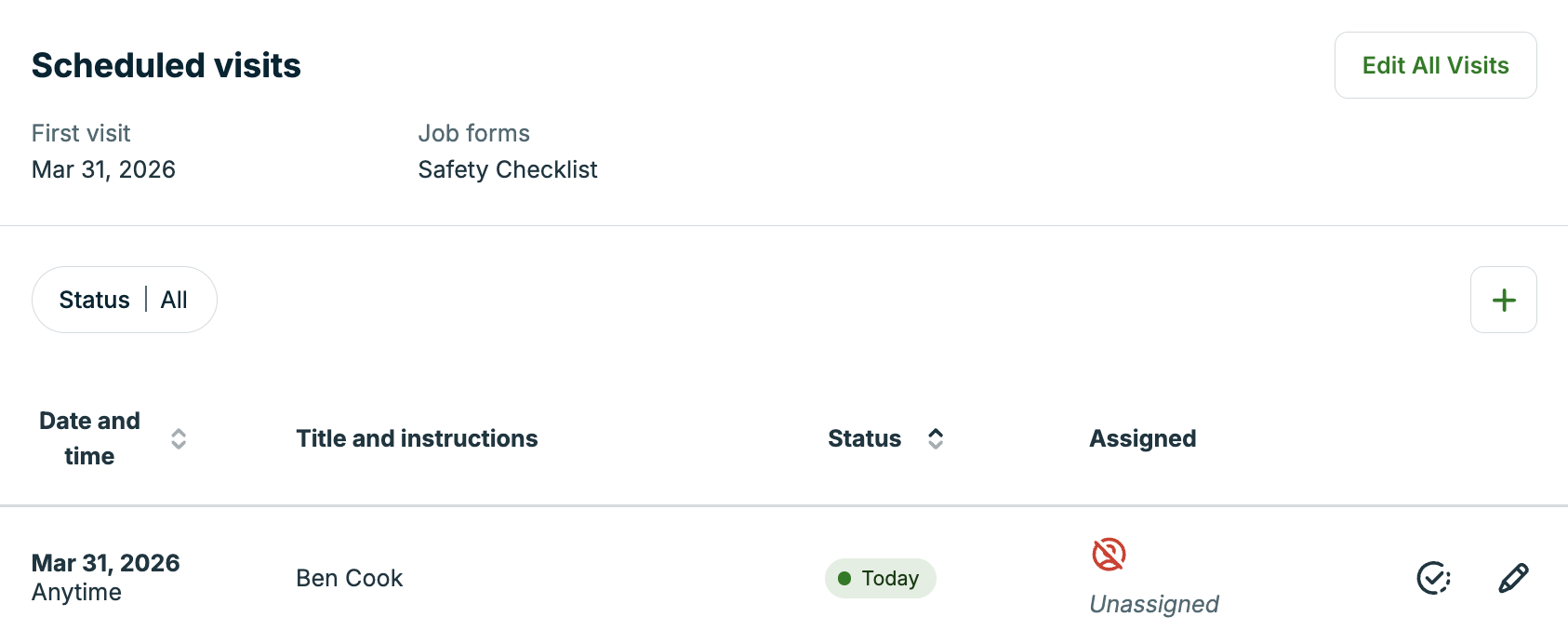Viewport: 1568px width, 644px height.
Task: Mark the Ben Cook visit complete with the checkmark icon
Action: [x=1433, y=578]
